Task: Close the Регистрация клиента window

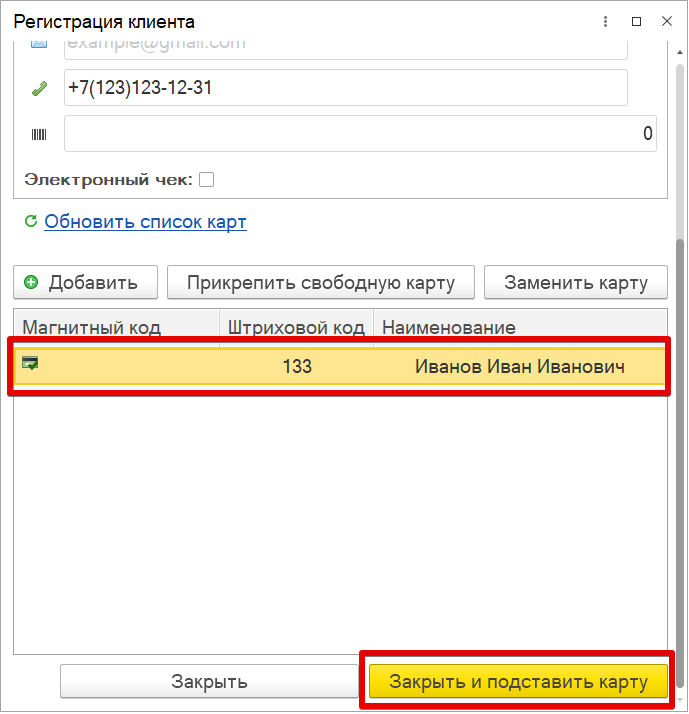Action: tap(667, 21)
